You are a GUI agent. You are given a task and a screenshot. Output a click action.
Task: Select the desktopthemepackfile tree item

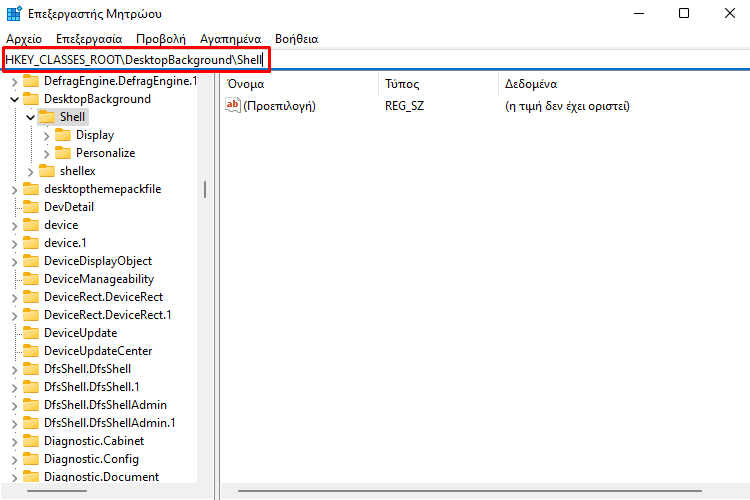click(102, 189)
